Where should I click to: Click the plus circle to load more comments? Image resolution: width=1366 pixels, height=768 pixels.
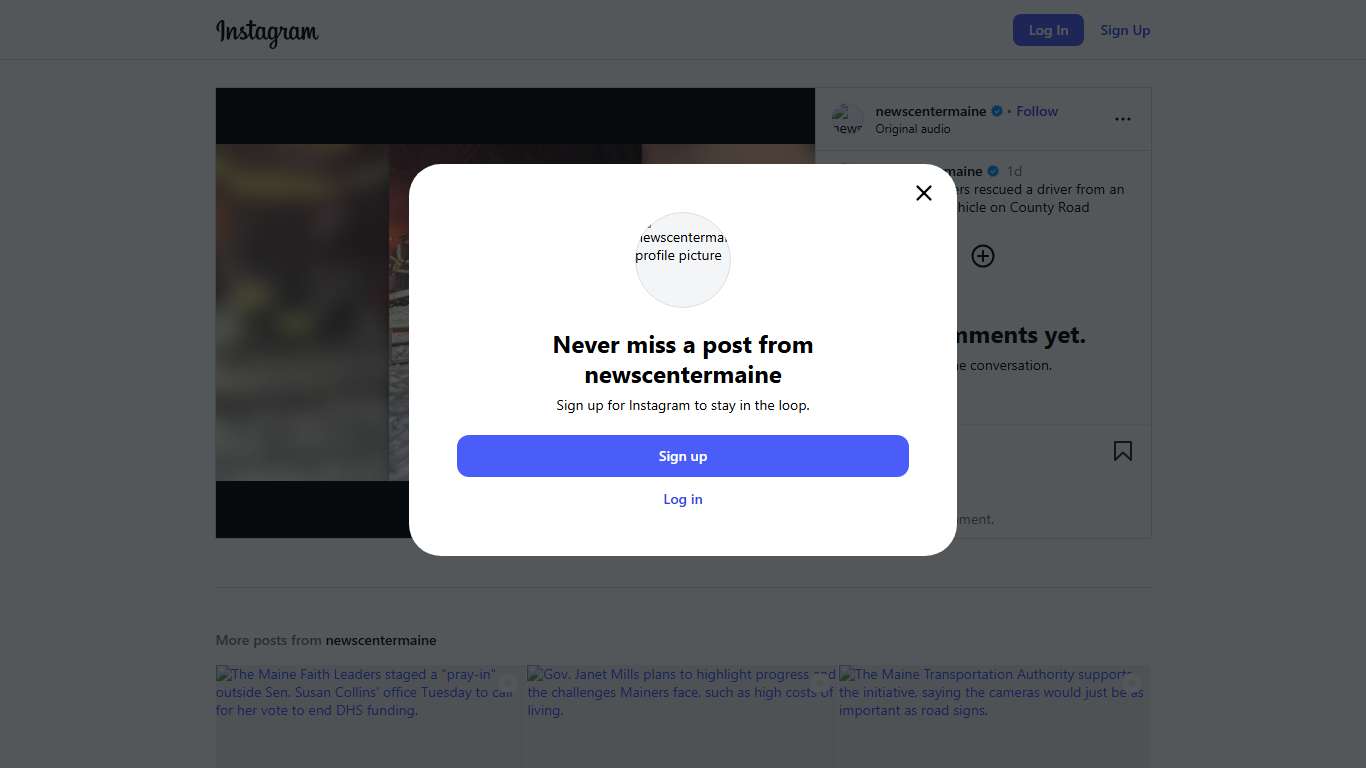pyautogui.click(x=982, y=256)
